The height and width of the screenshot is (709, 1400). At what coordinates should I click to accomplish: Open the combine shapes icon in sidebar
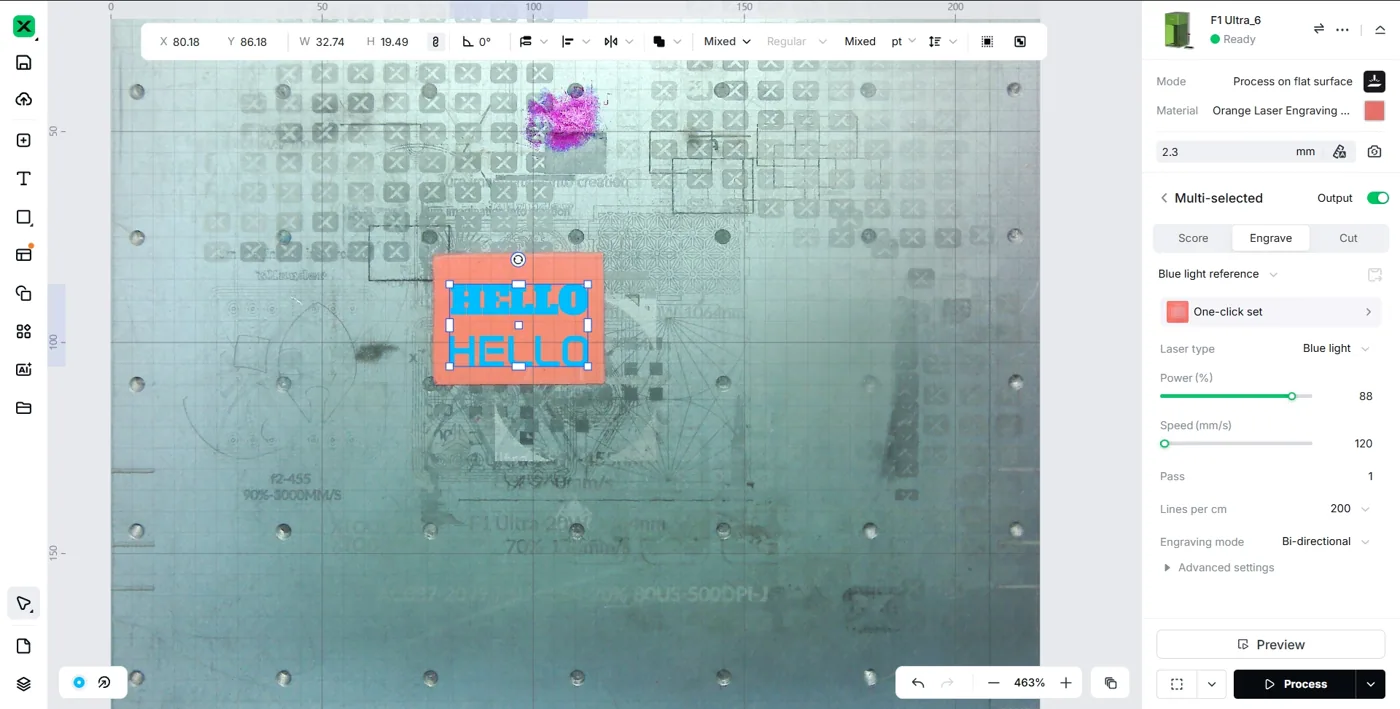pos(24,293)
